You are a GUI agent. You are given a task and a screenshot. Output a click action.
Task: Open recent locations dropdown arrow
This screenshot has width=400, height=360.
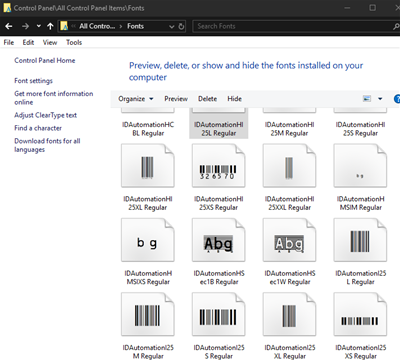[39, 26]
